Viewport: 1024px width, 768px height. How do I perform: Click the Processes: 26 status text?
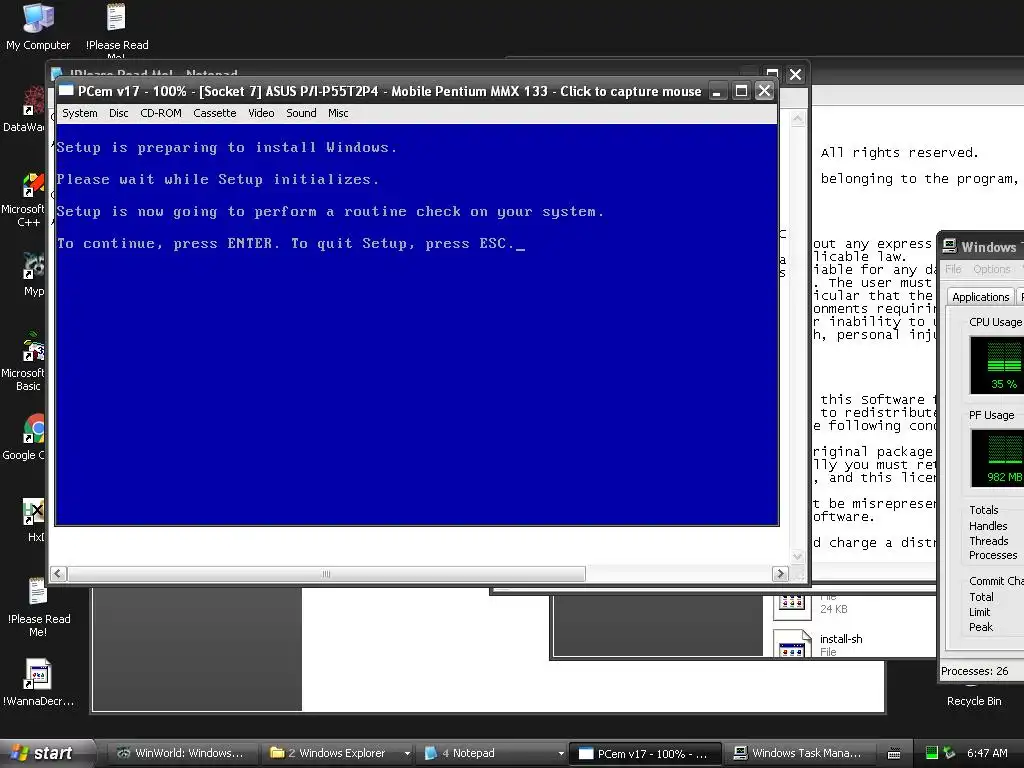[x=974, y=671]
